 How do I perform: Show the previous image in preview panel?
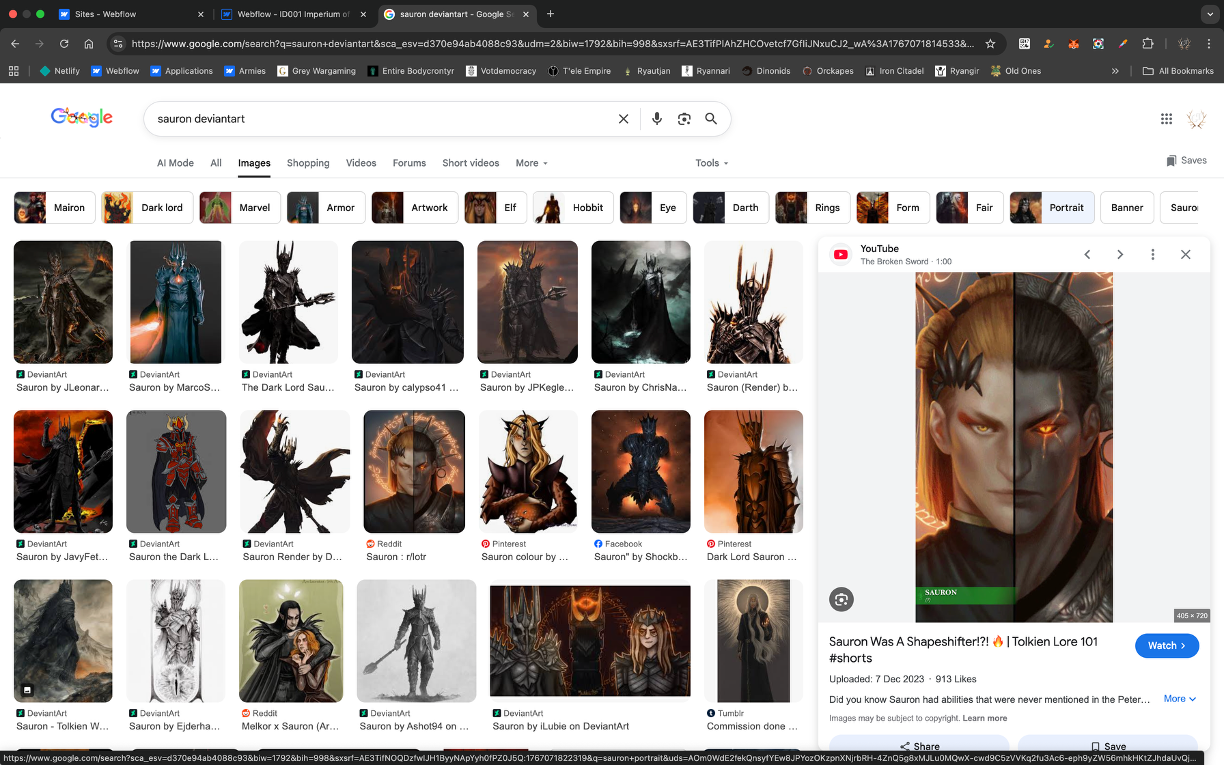point(1087,254)
